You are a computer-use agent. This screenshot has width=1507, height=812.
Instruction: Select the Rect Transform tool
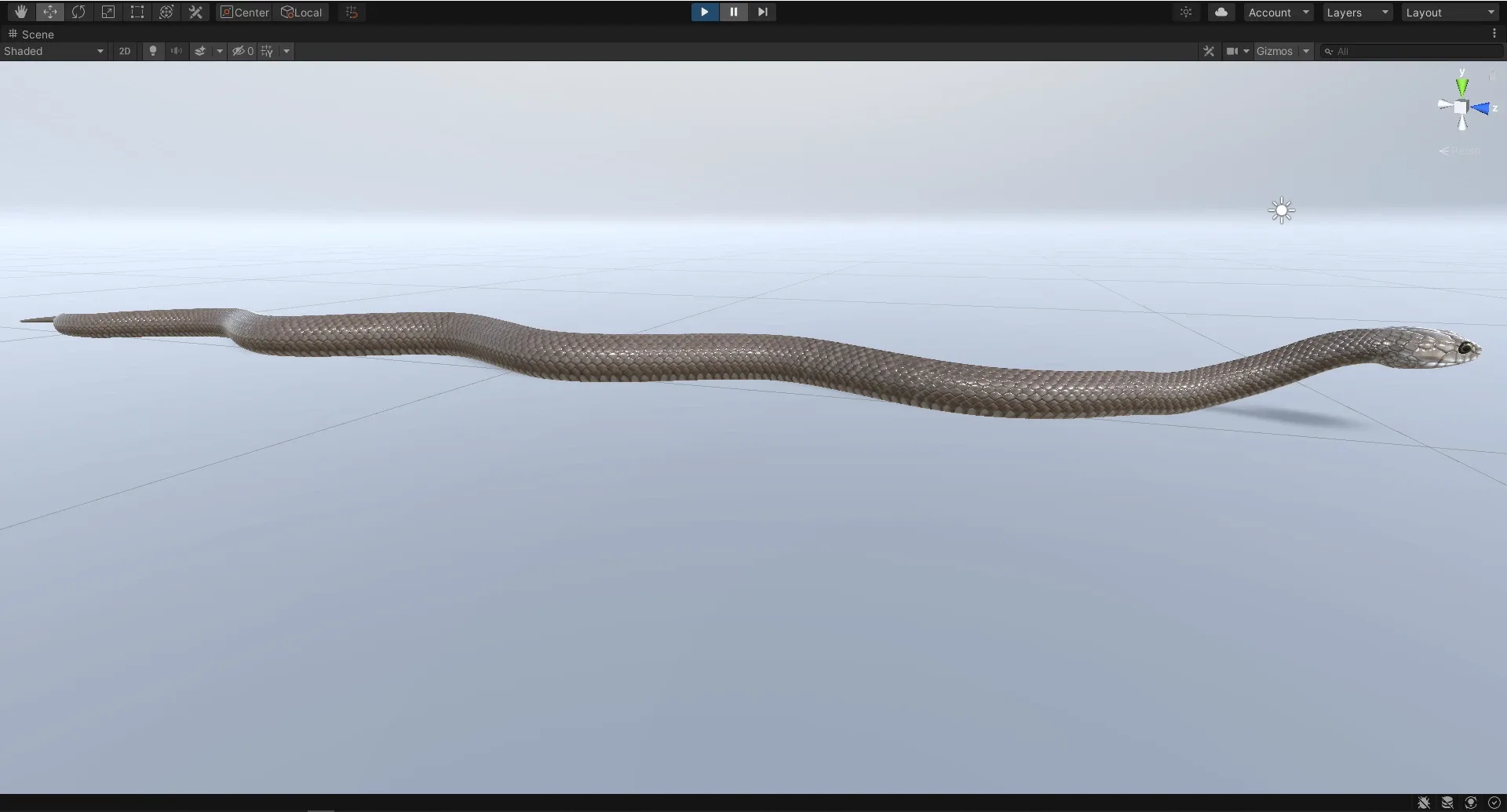tap(137, 12)
